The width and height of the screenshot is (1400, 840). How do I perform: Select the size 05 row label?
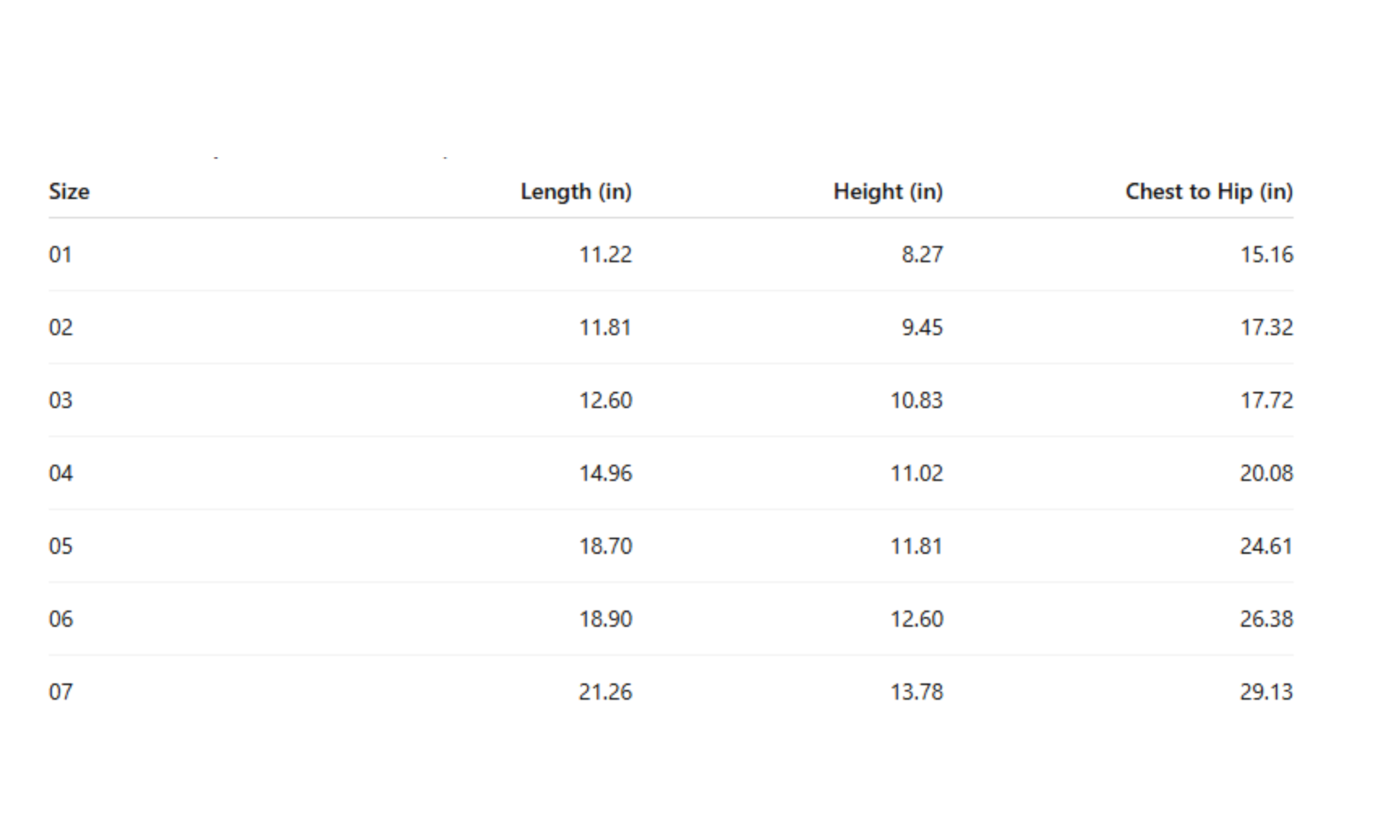[x=61, y=546]
